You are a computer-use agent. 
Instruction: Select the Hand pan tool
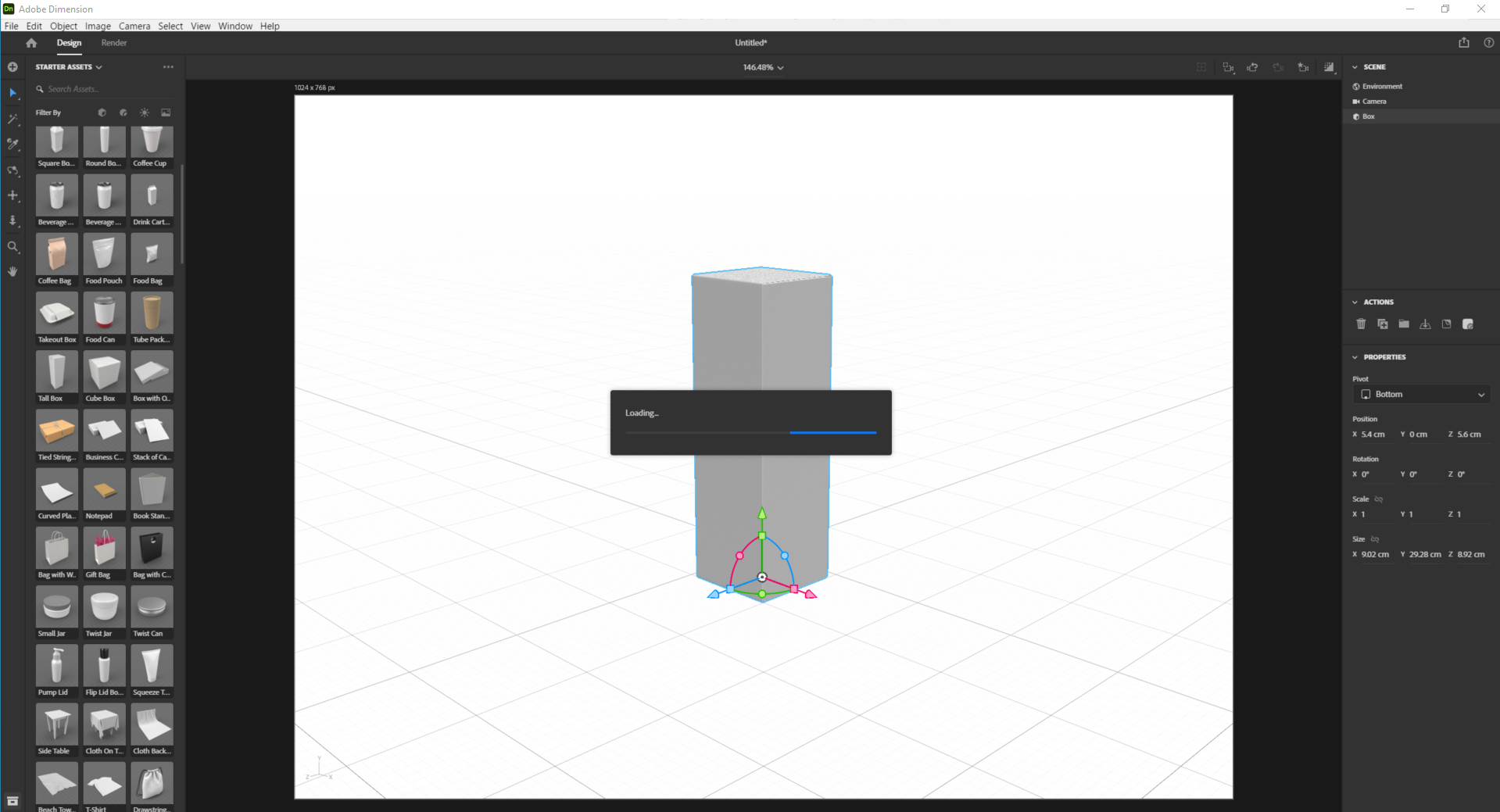[x=13, y=272]
